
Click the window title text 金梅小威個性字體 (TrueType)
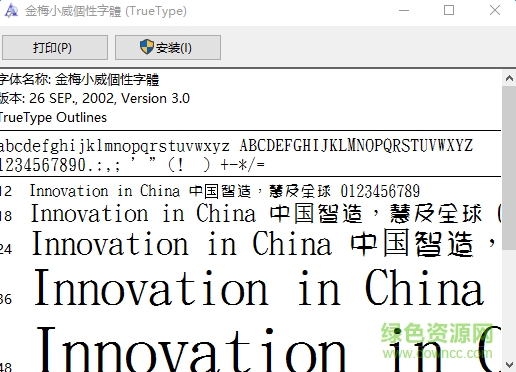106,11
